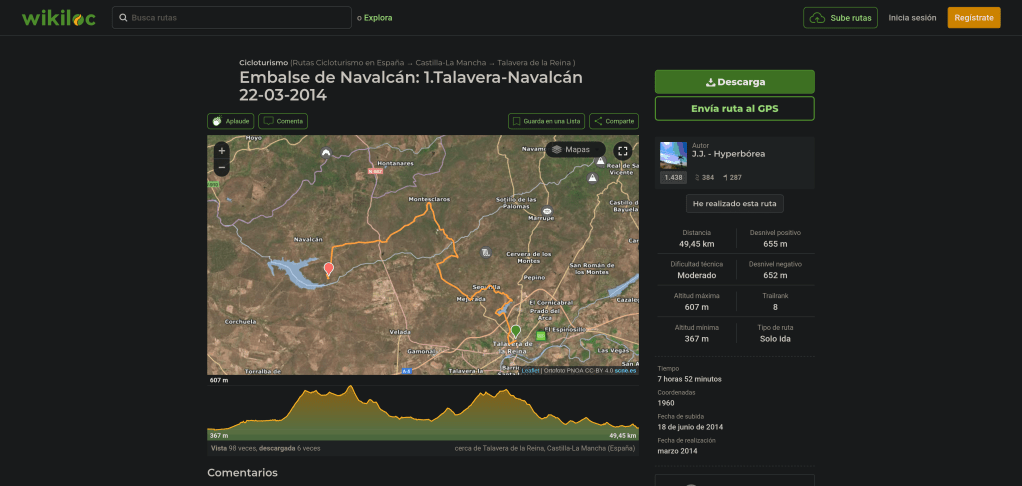Zoom out on the map

(222, 169)
